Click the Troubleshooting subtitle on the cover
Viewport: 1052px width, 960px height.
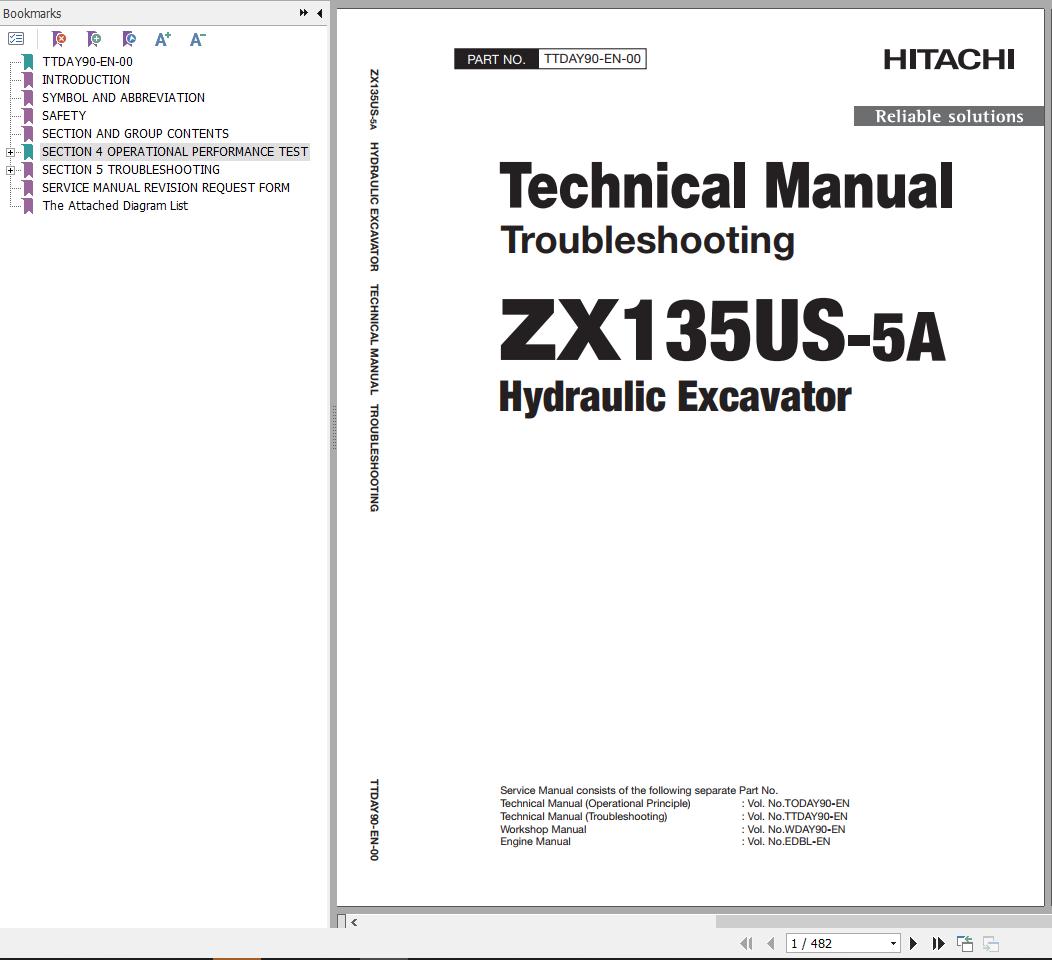pos(647,241)
